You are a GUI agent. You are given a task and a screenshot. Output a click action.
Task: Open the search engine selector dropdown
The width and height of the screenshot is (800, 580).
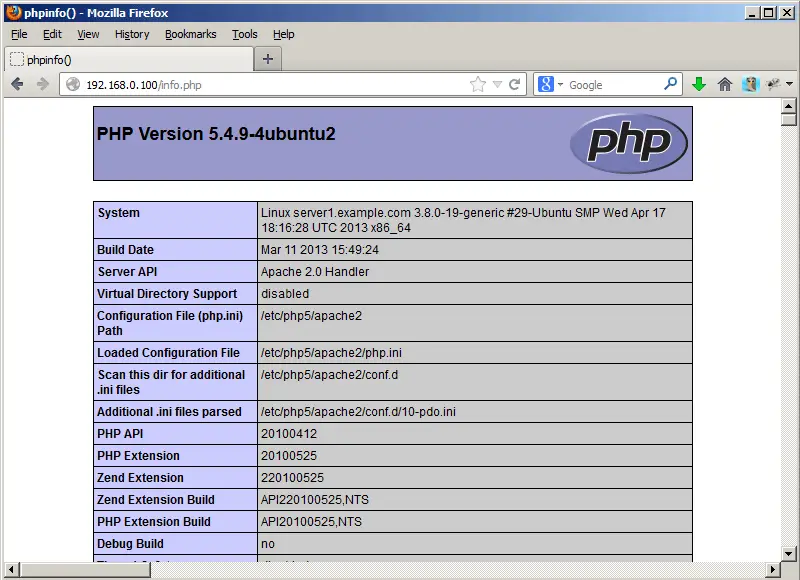pos(560,85)
